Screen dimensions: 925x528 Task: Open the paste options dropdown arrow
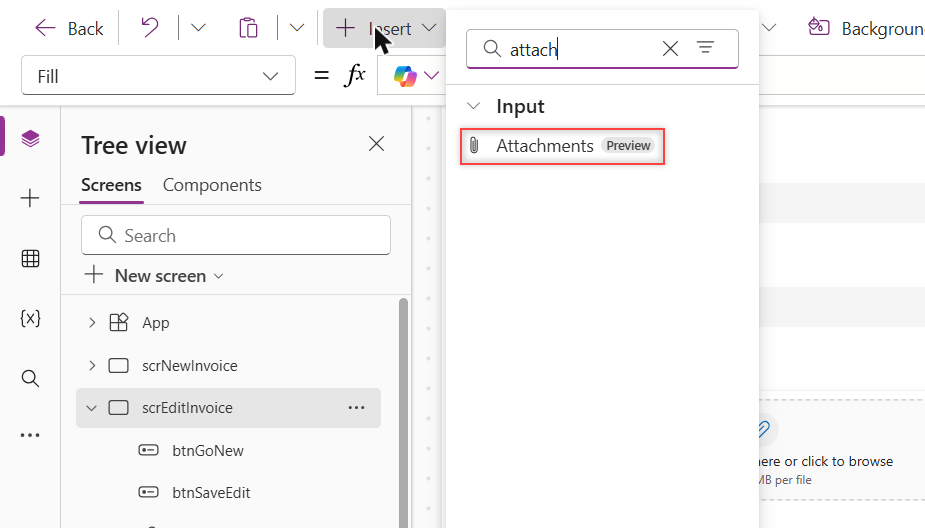[297, 28]
